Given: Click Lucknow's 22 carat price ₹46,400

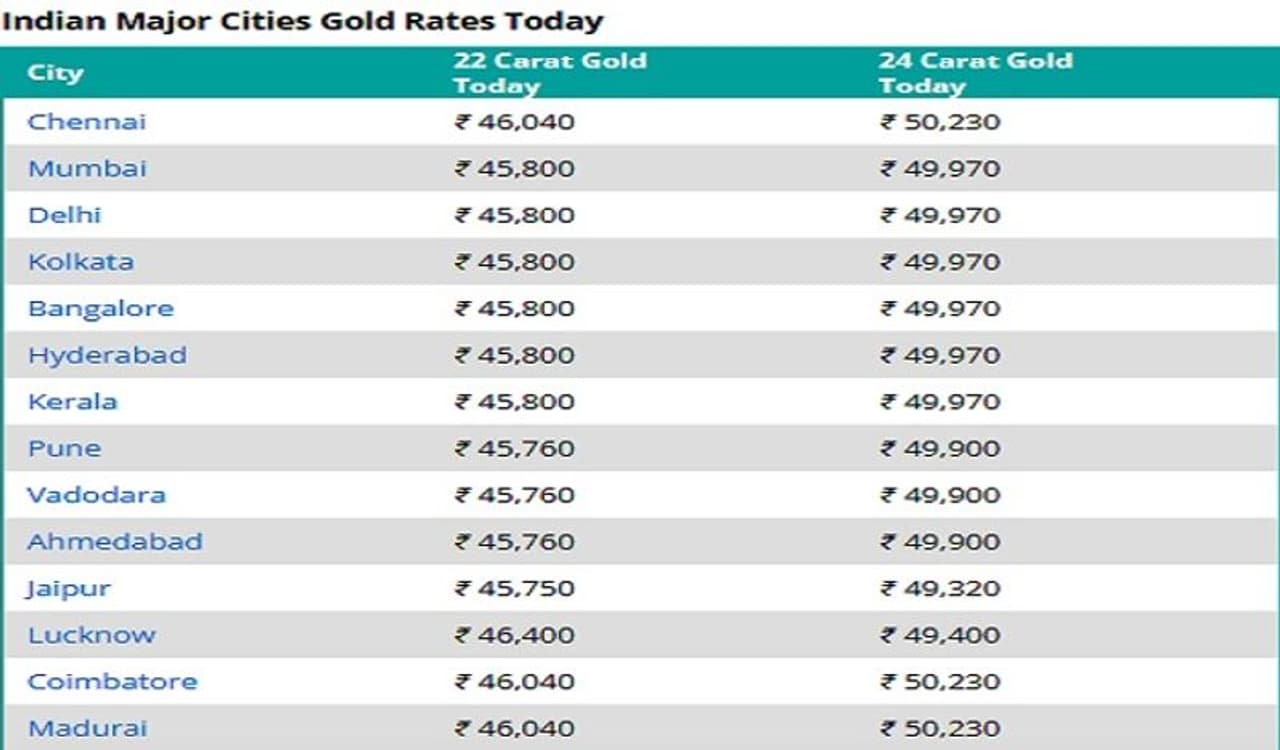Looking at the screenshot, I should 515,635.
